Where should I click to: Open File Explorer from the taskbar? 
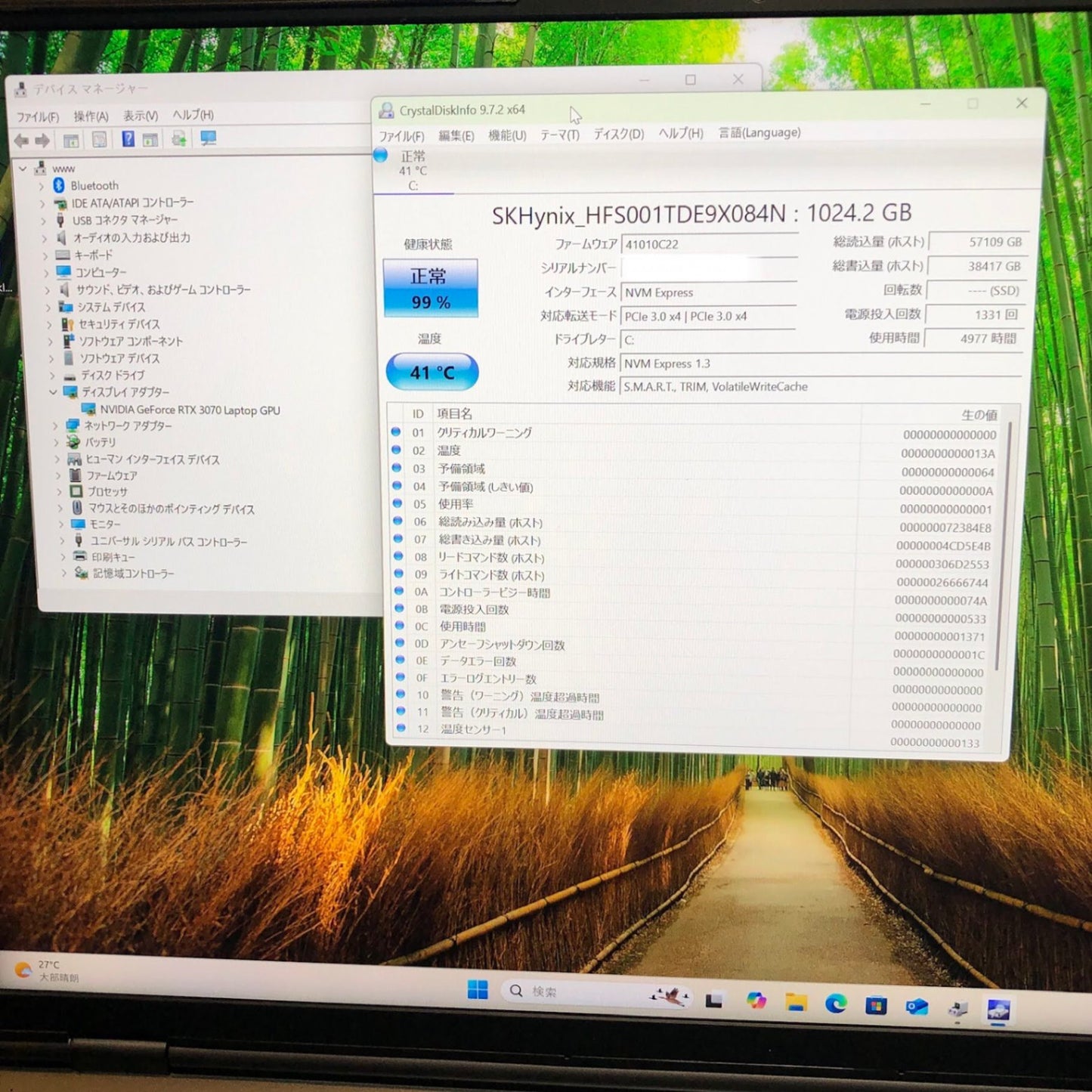click(796, 1002)
